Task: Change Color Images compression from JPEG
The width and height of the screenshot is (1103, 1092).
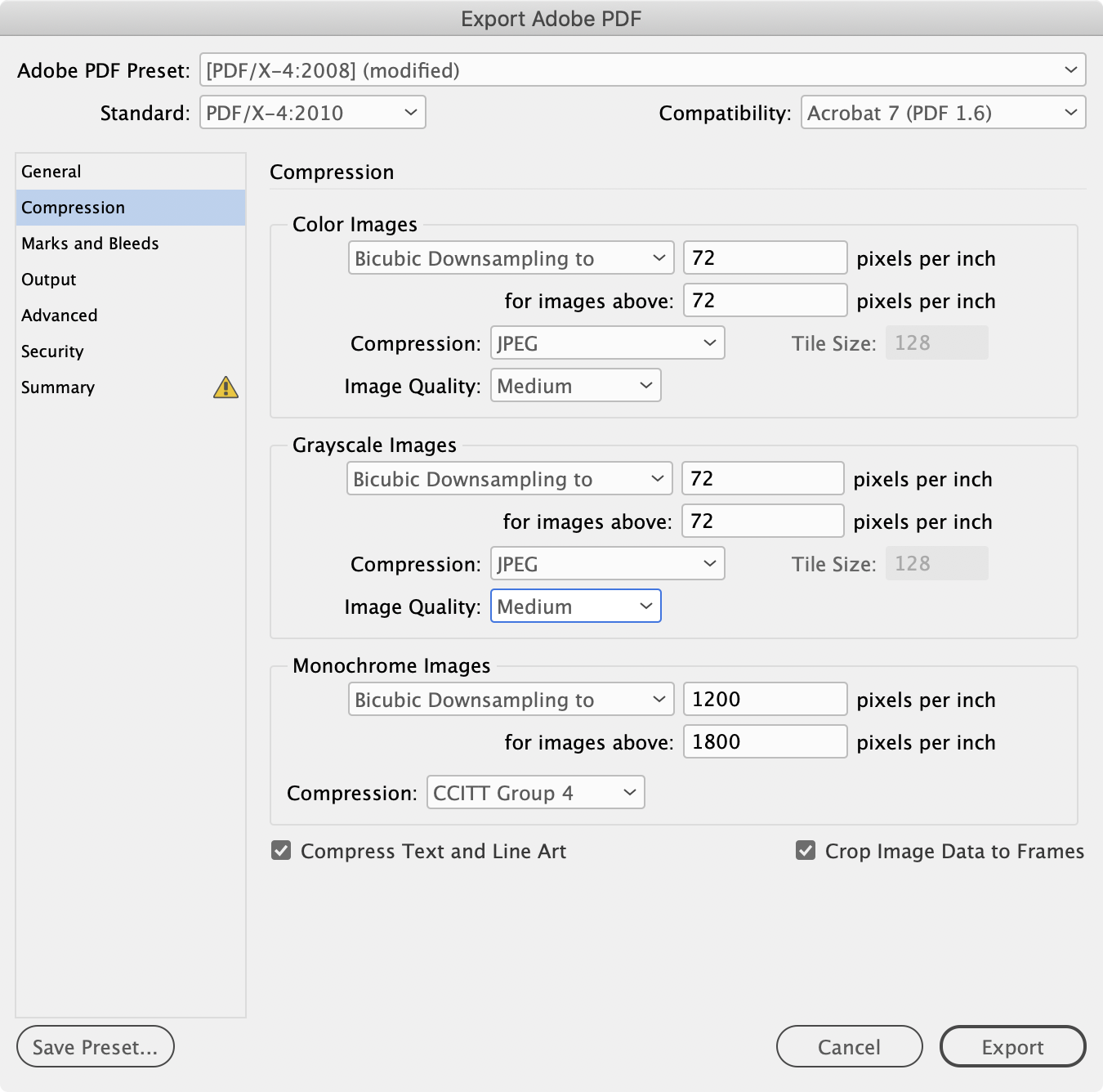Action: pyautogui.click(x=607, y=342)
